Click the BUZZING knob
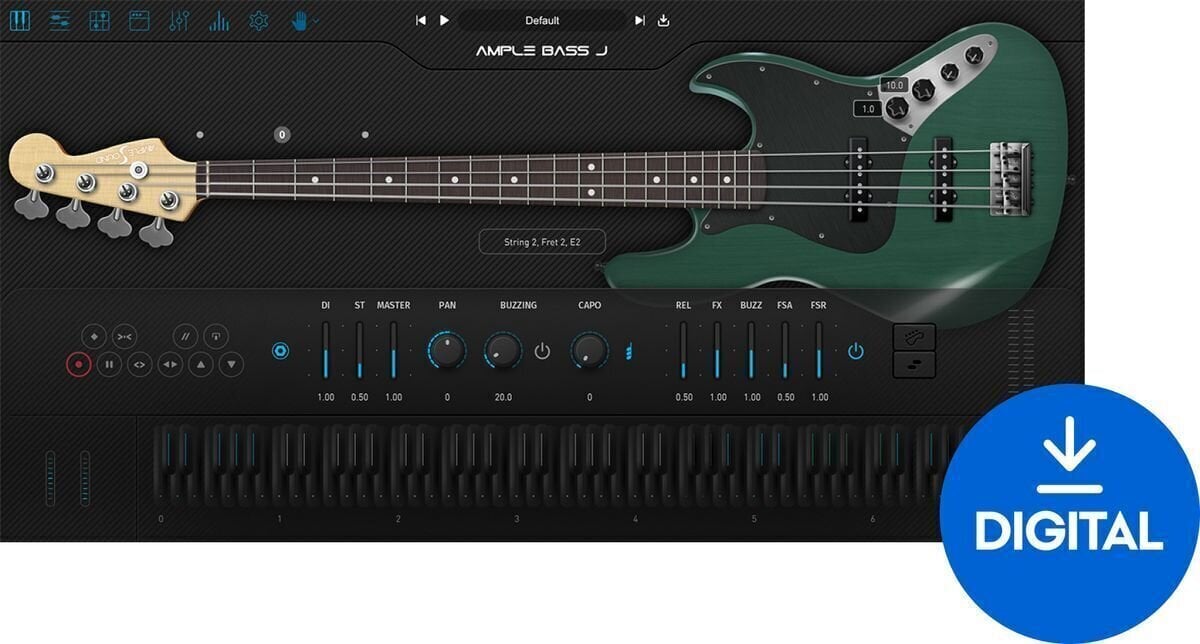 (503, 350)
